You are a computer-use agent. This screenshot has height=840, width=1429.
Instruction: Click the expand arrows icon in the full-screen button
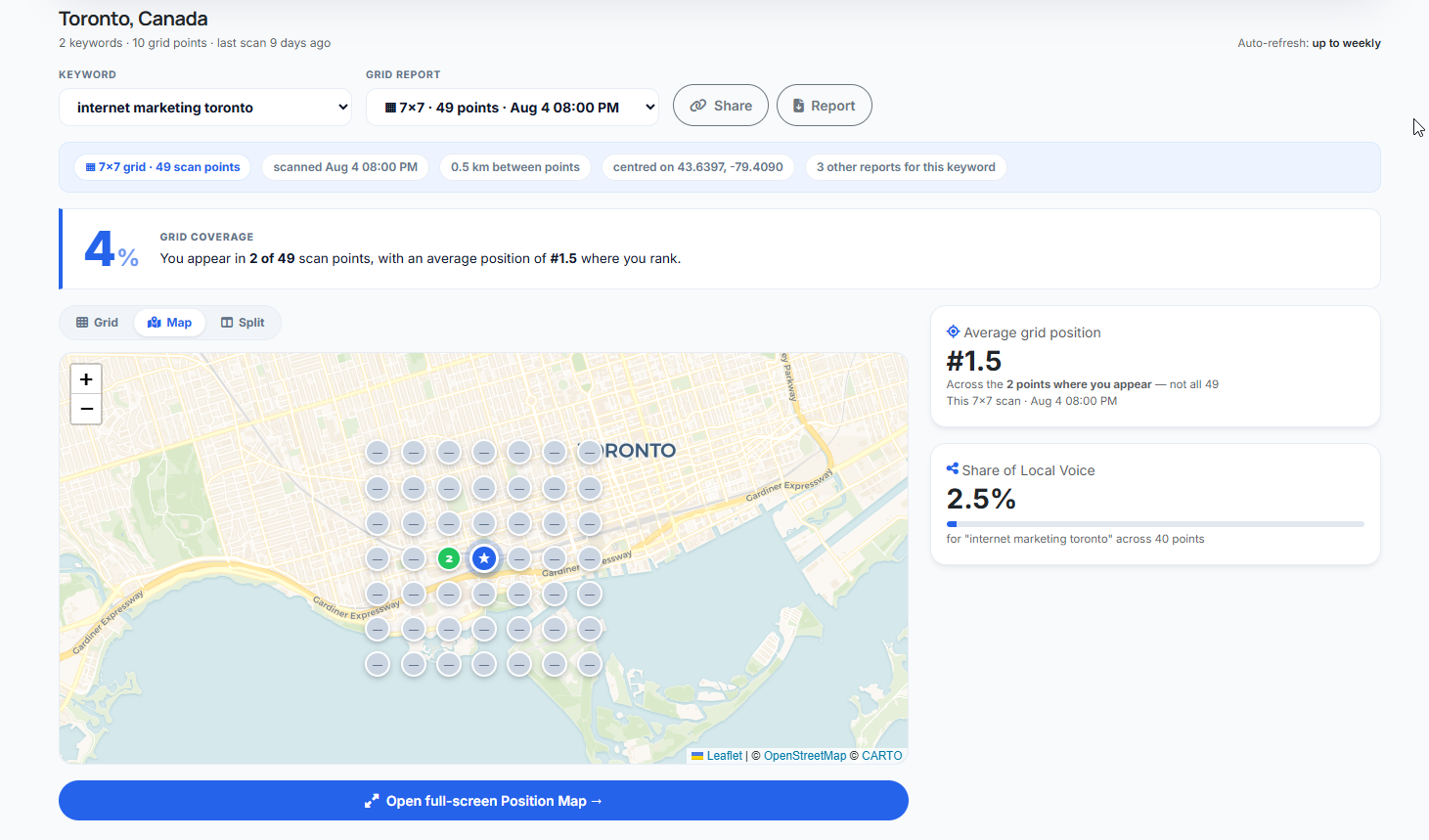tap(372, 801)
